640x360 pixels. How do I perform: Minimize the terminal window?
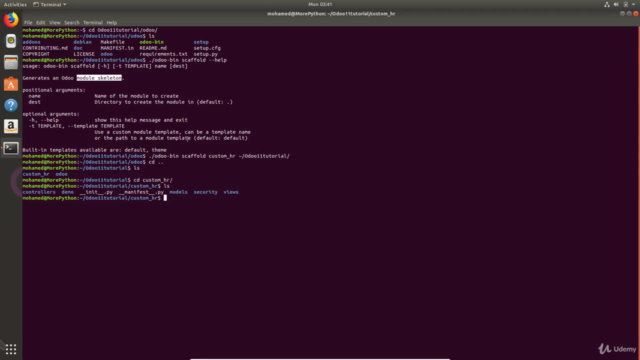pos(622,13)
